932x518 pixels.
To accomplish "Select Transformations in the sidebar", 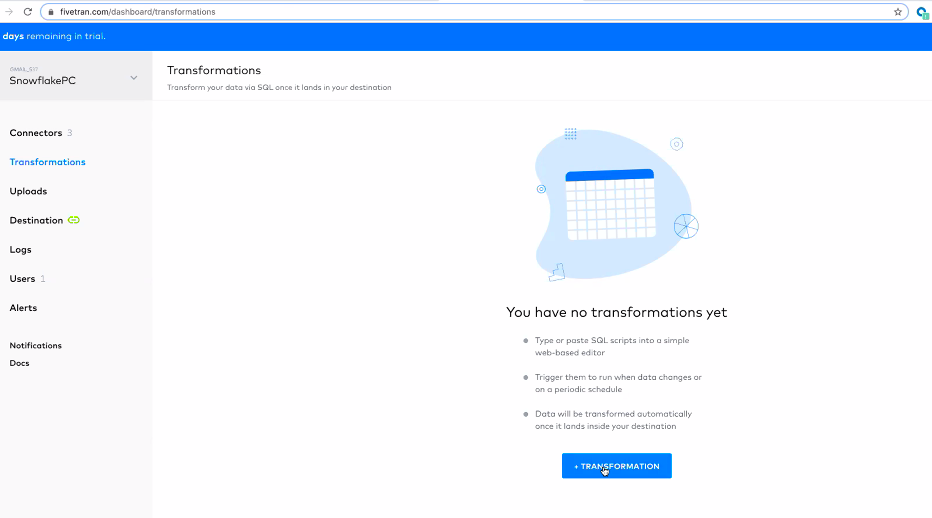I will pyautogui.click(x=47, y=162).
